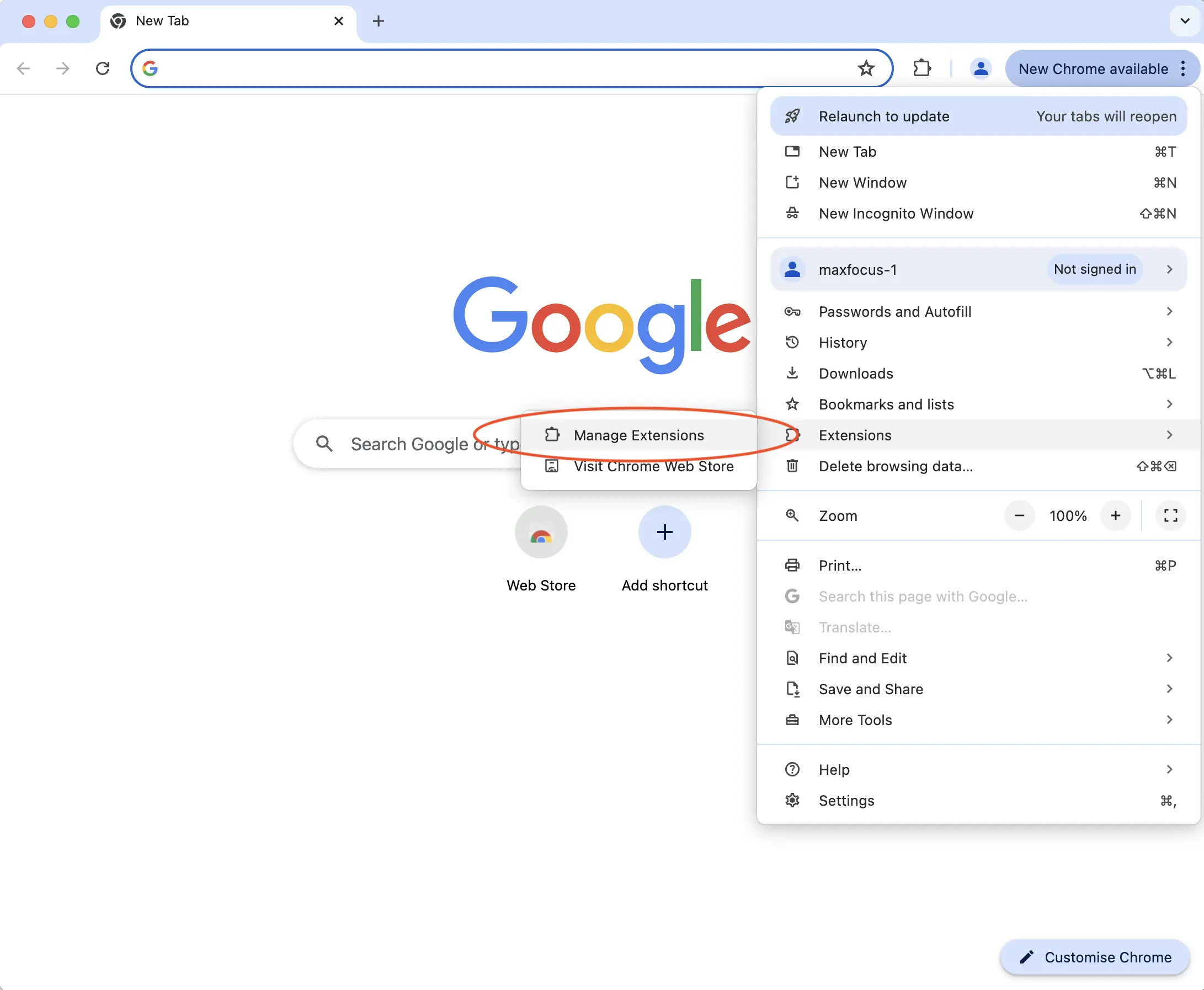1204x990 pixels.
Task: Click the Passwords and Autofill key icon
Action: (792, 311)
